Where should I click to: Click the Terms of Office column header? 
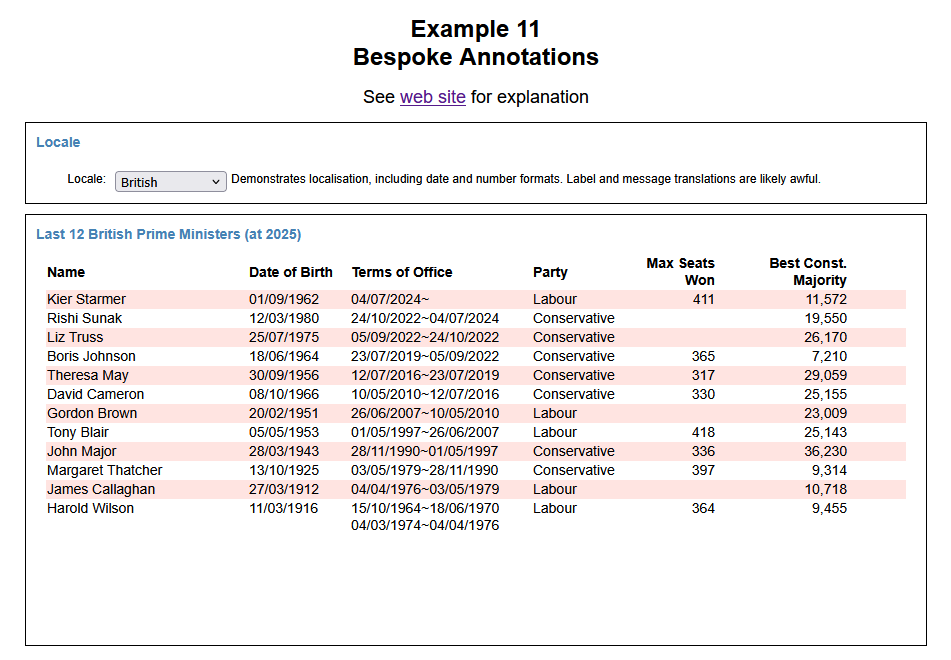pyautogui.click(x=402, y=272)
